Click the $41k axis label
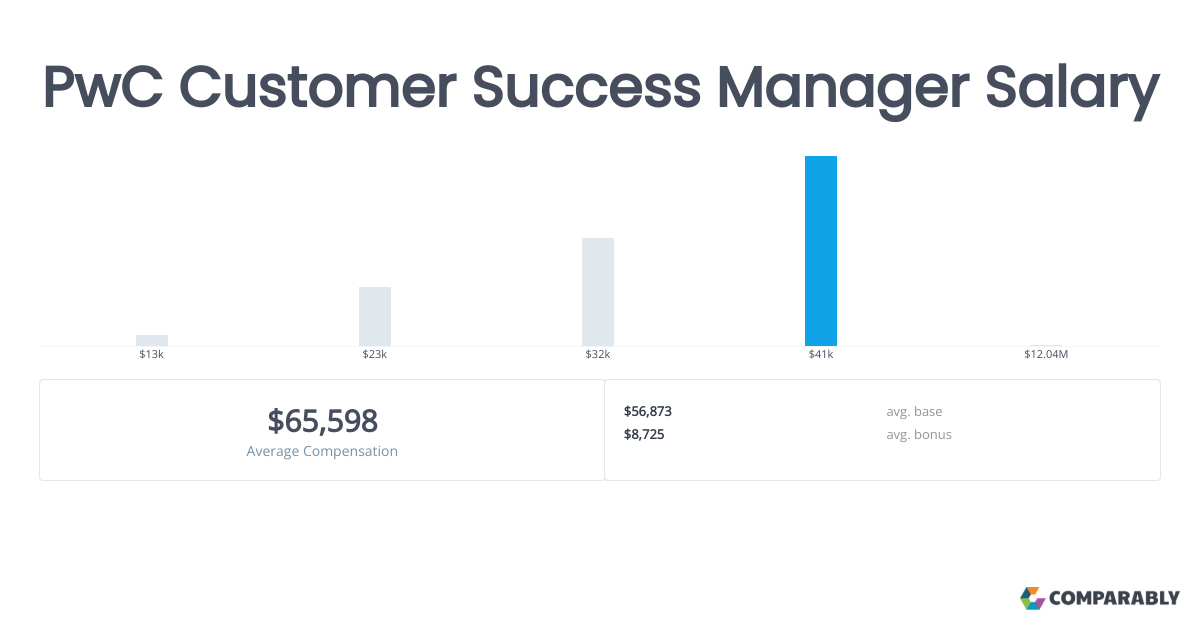This screenshot has height=630, width=1200. coord(821,355)
